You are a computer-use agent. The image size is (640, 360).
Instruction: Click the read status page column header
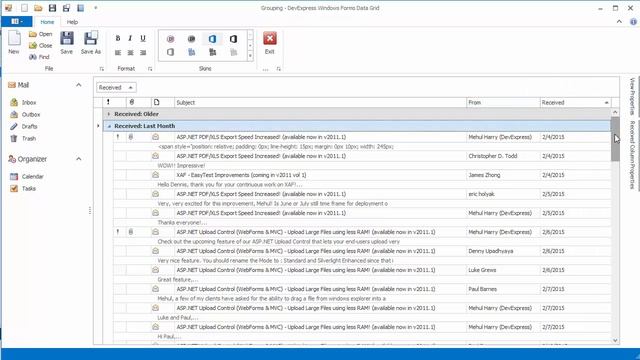click(156, 102)
